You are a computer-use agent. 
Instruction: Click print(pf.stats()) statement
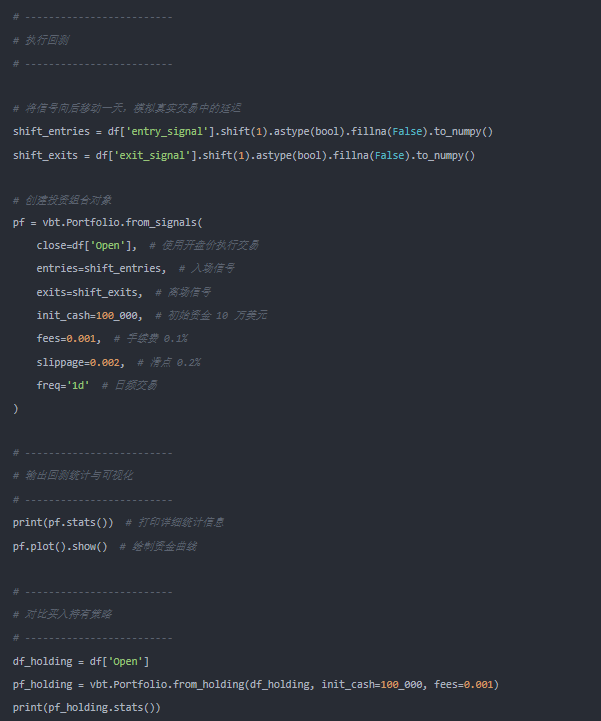point(63,522)
